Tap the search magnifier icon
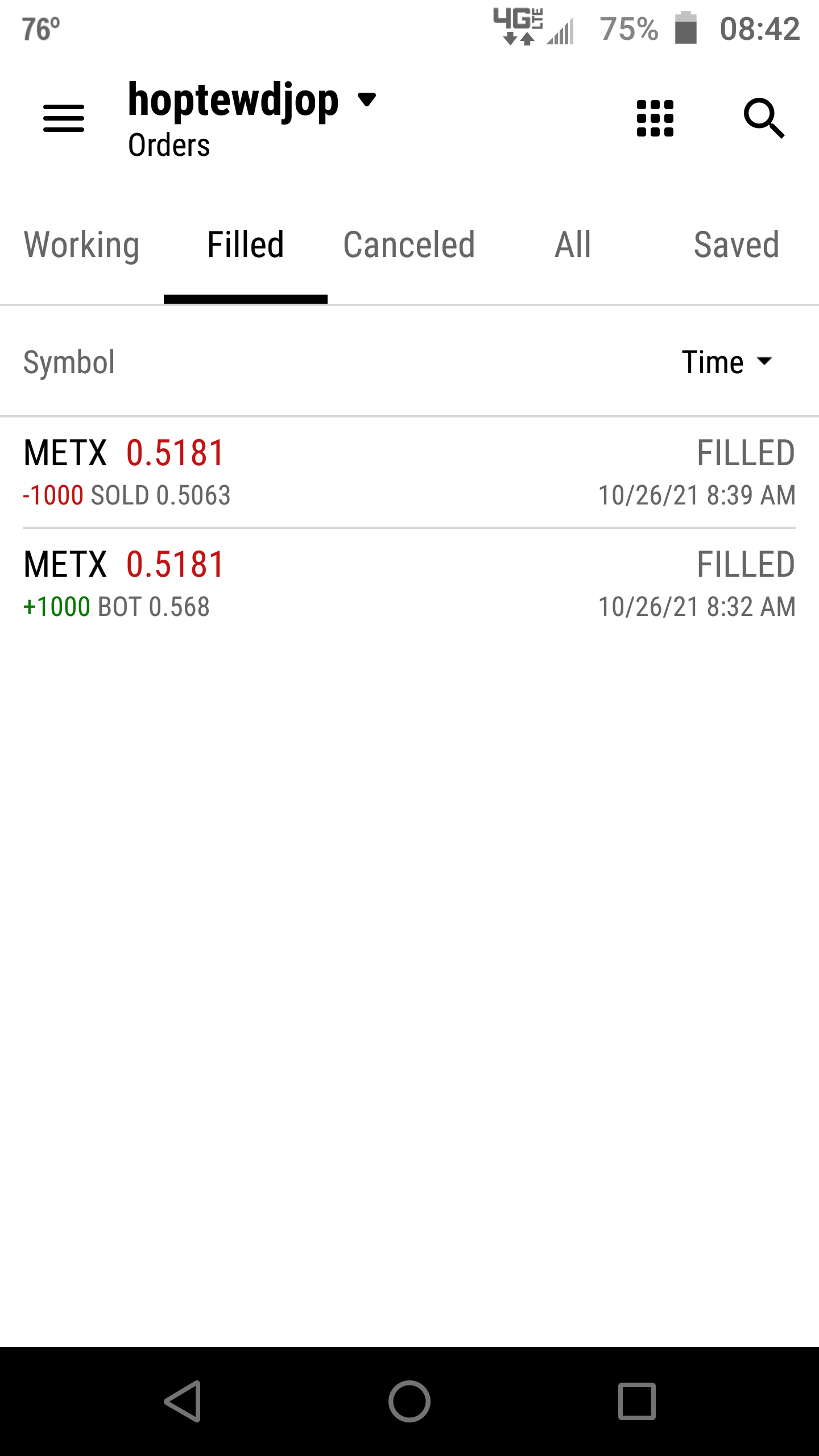Image resolution: width=819 pixels, height=1456 pixels. click(764, 118)
